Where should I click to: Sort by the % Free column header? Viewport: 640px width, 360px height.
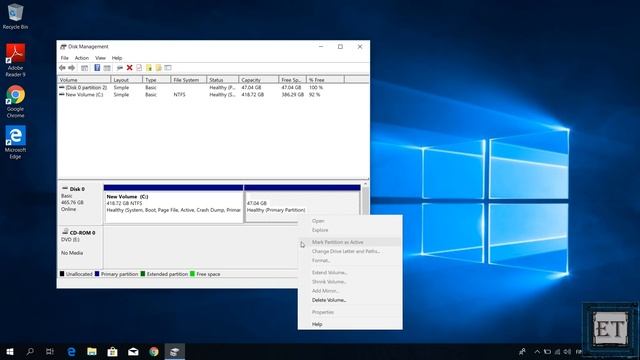[x=325, y=80]
